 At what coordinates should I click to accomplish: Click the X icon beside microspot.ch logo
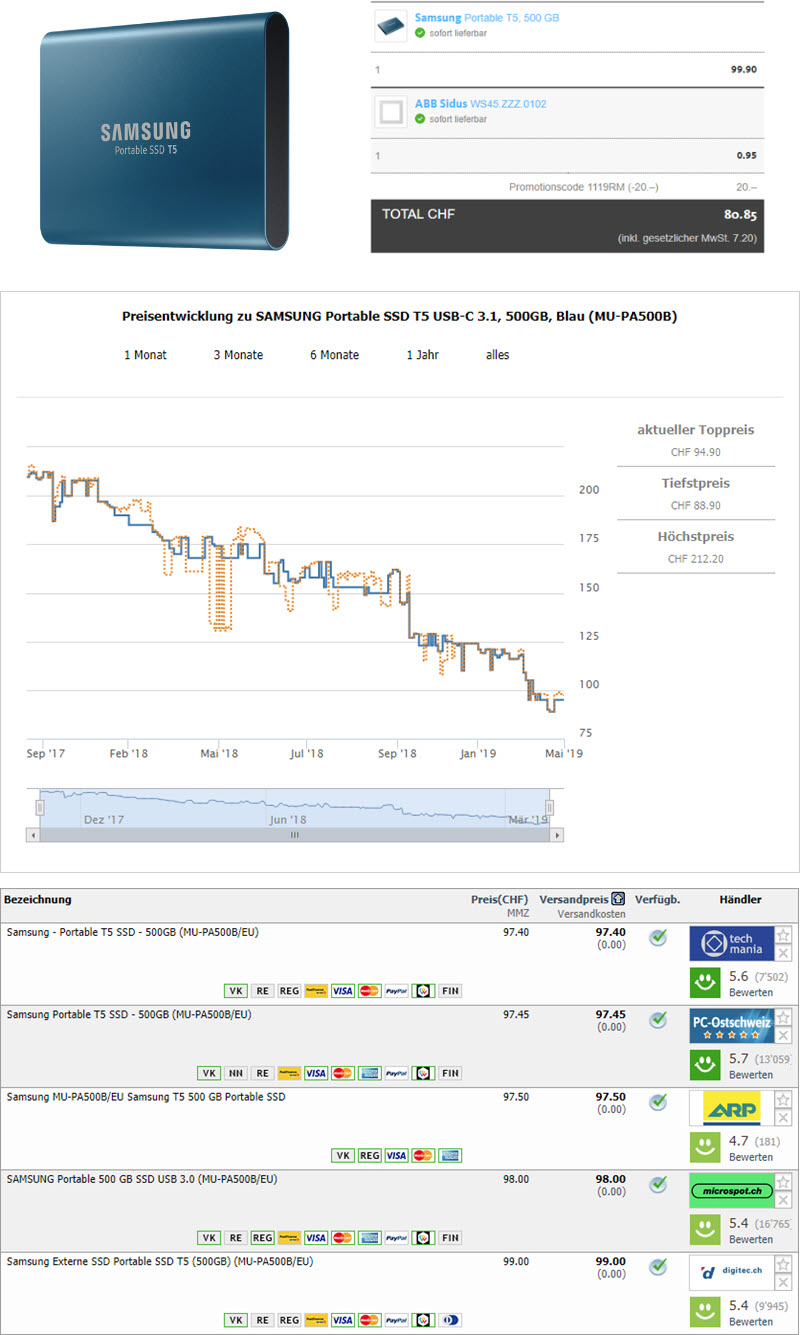pos(783,1199)
